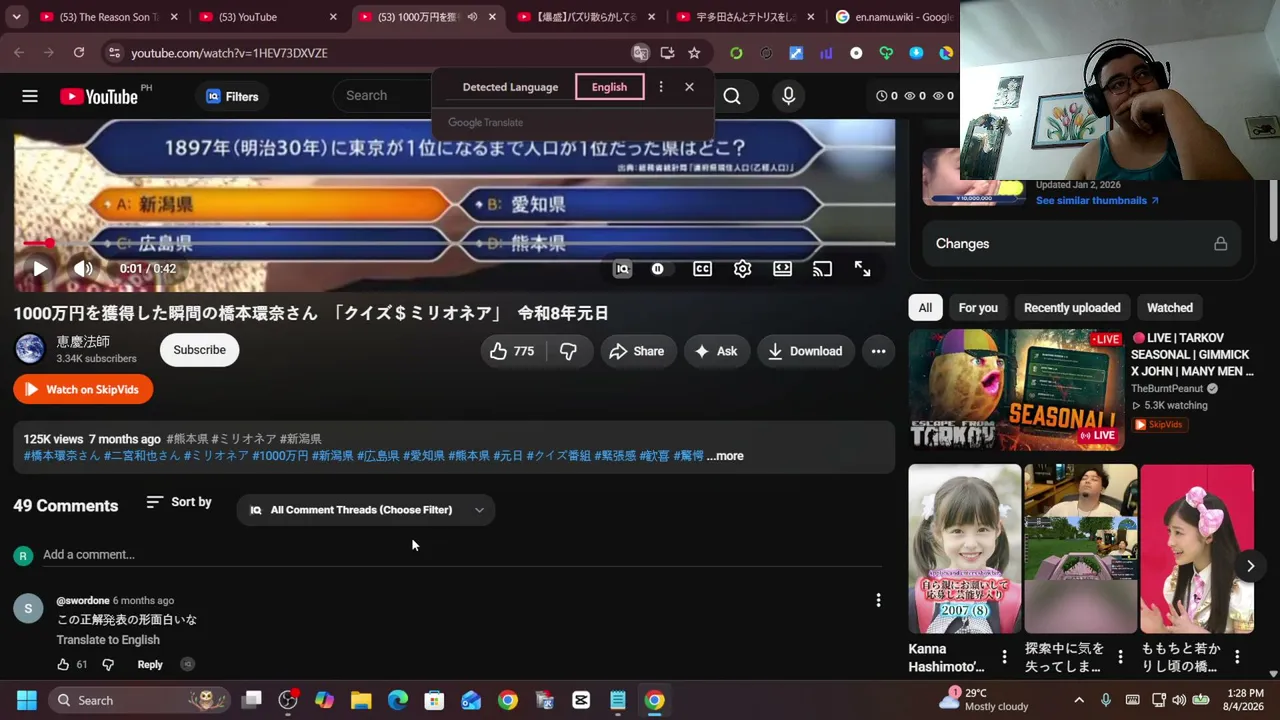The width and height of the screenshot is (1280, 720).
Task: Click Watch on SkipVids button
Action: point(83,389)
